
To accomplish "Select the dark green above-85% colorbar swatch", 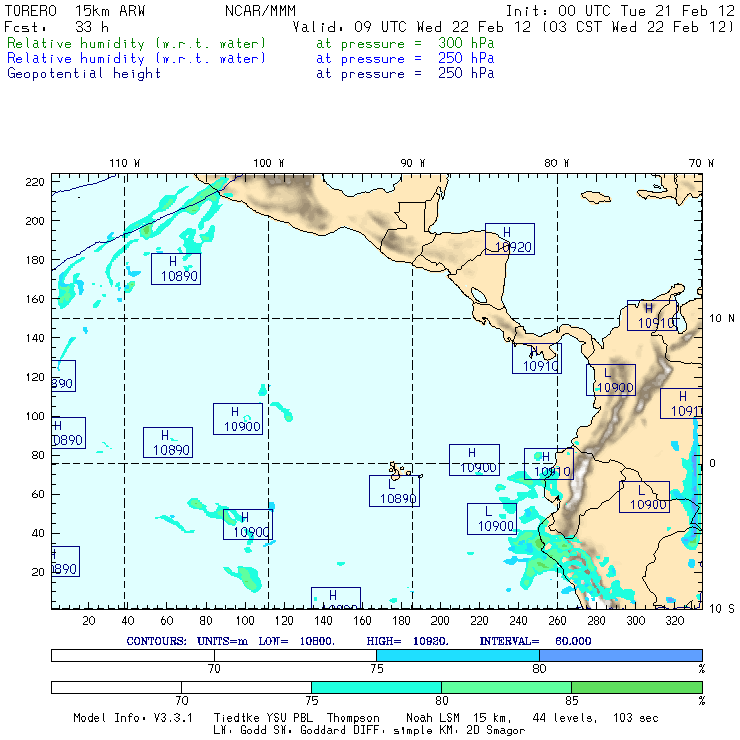I will pos(637,687).
